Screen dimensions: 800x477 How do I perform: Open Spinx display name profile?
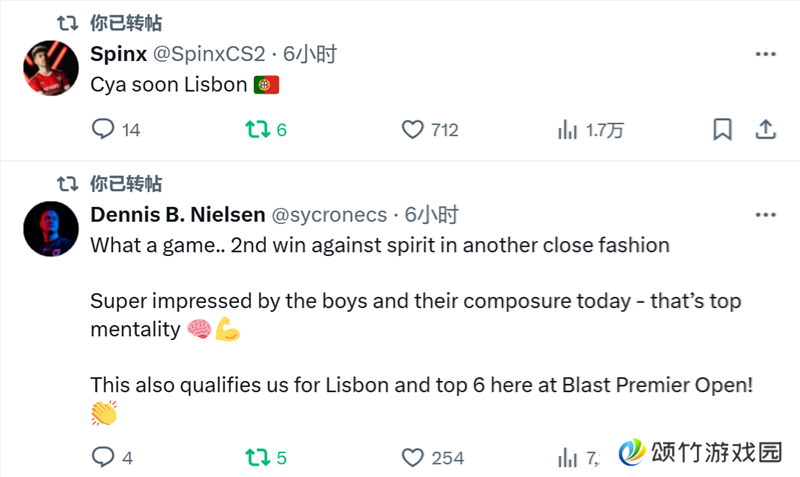point(118,54)
